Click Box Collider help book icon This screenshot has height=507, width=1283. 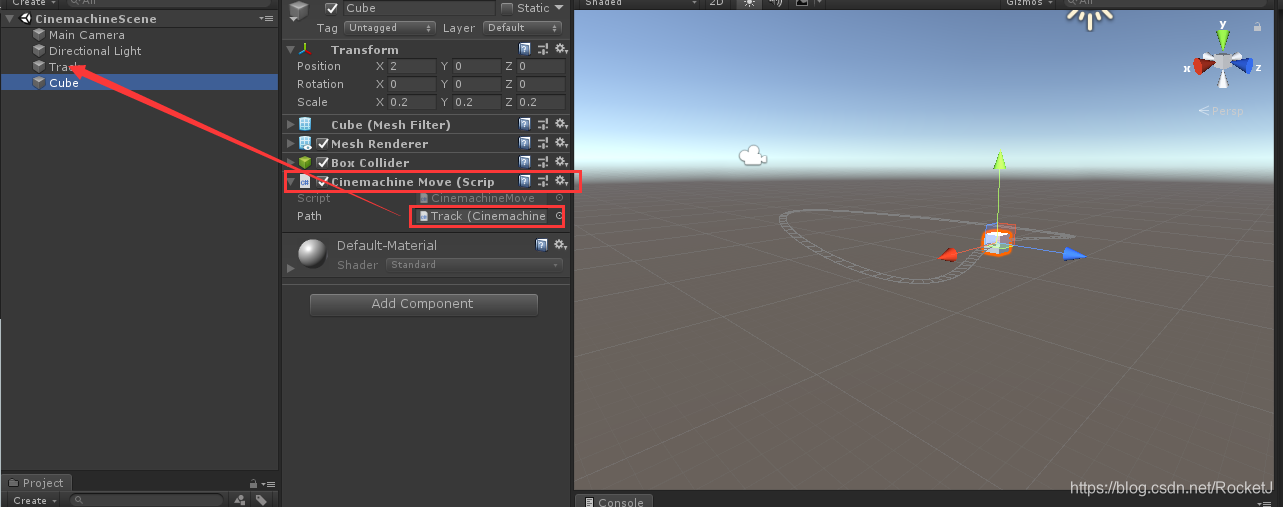[525, 162]
